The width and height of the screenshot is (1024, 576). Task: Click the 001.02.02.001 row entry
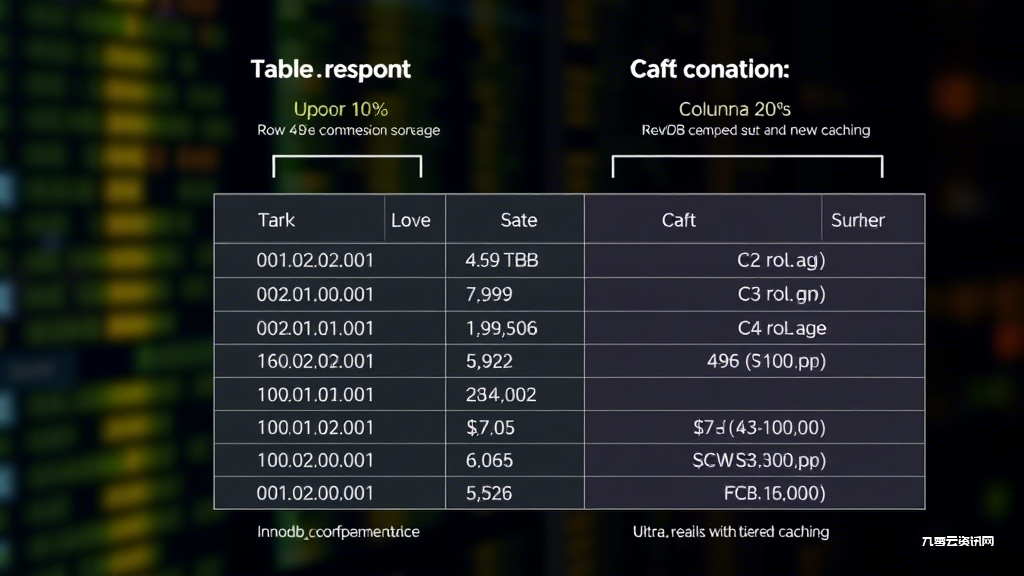[315, 261]
